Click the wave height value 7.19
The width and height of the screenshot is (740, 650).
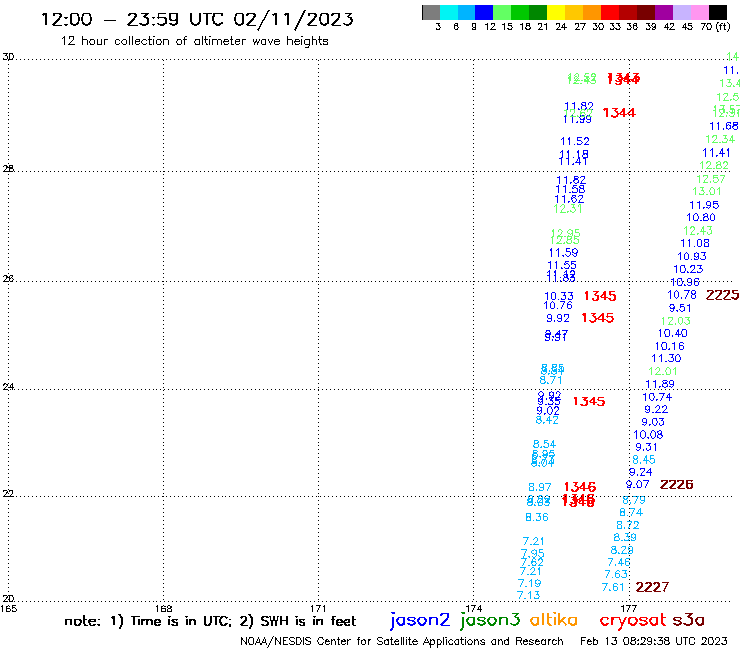pos(529,583)
